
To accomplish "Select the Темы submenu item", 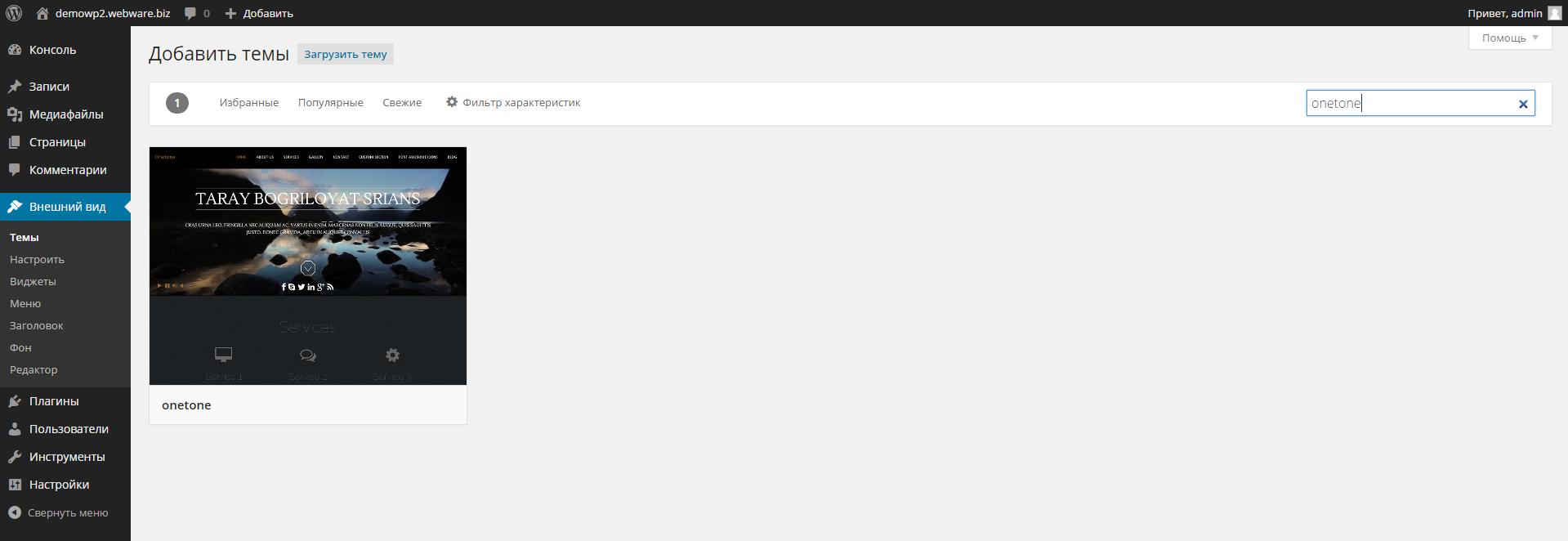I will tap(25, 237).
